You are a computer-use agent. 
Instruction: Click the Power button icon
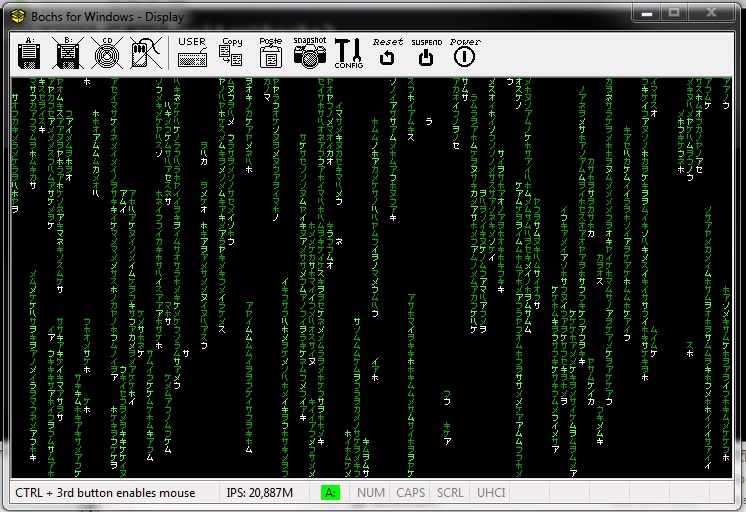click(x=465, y=52)
